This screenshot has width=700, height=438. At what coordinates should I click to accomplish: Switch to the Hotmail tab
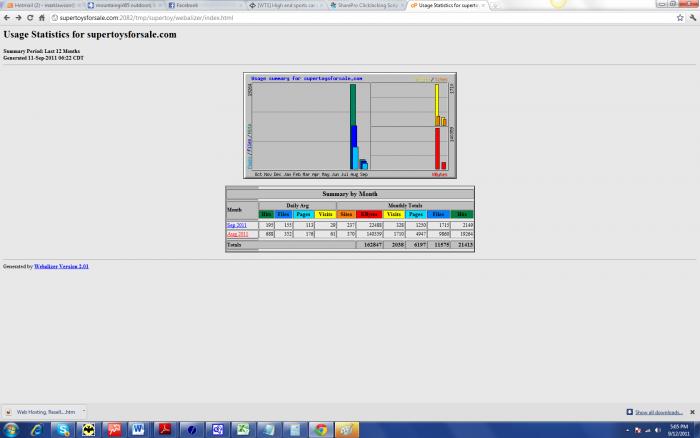point(43,5)
